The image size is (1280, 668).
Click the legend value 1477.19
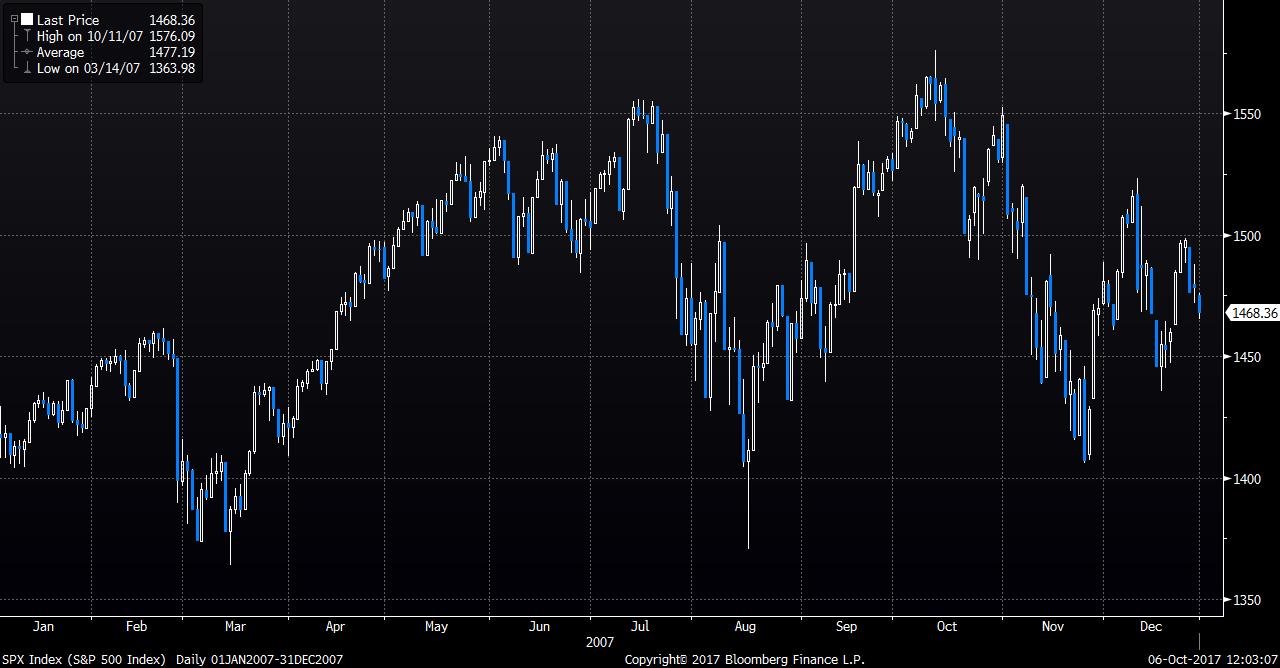click(172, 52)
